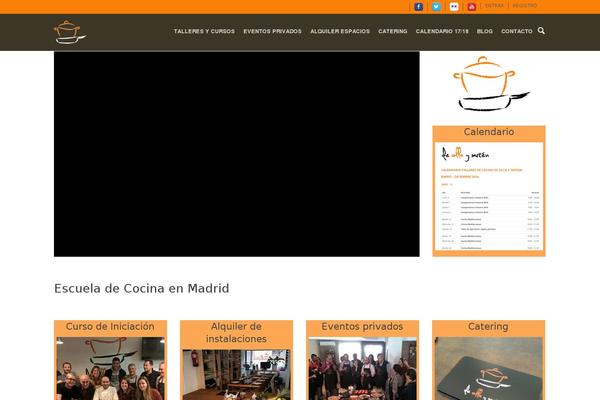Click the Curso de Iniciación group photo

pyautogui.click(x=110, y=369)
